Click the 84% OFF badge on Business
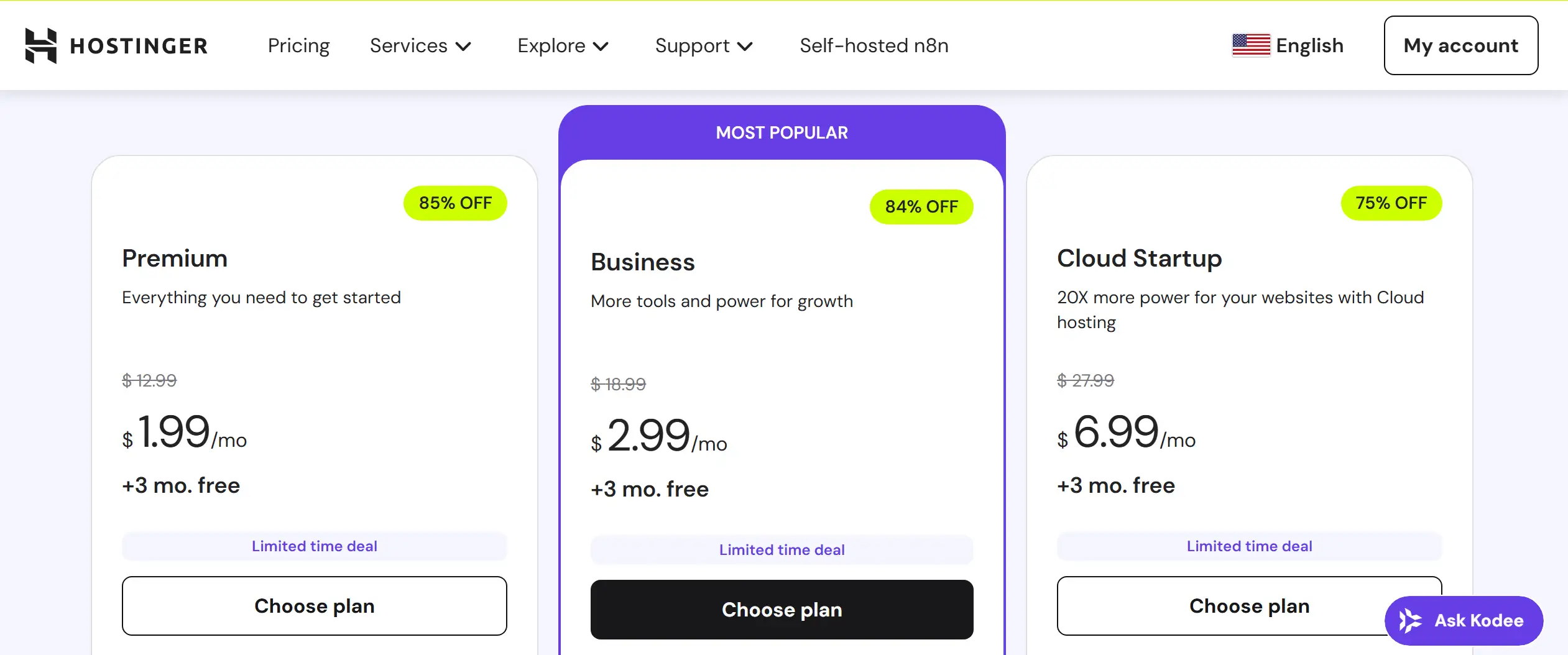The width and height of the screenshot is (1568, 655). tap(921, 207)
